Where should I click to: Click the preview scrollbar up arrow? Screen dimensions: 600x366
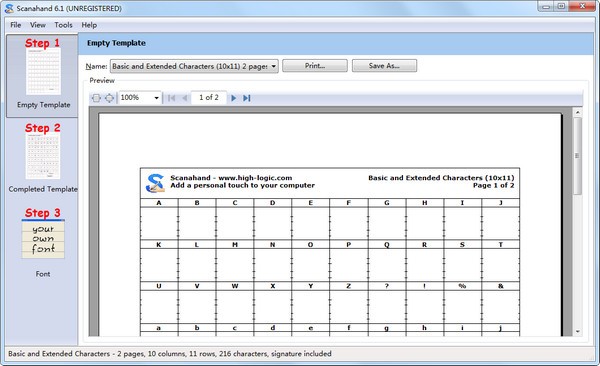click(577, 112)
